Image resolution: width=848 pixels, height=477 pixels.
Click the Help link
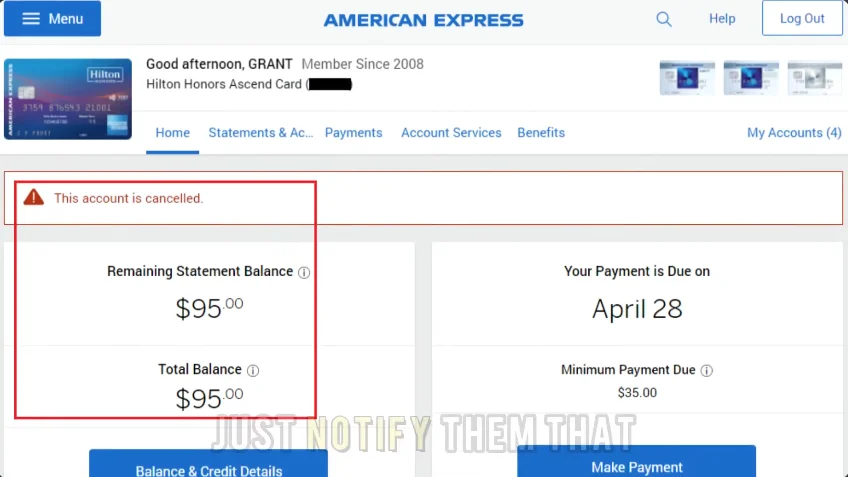coord(722,18)
